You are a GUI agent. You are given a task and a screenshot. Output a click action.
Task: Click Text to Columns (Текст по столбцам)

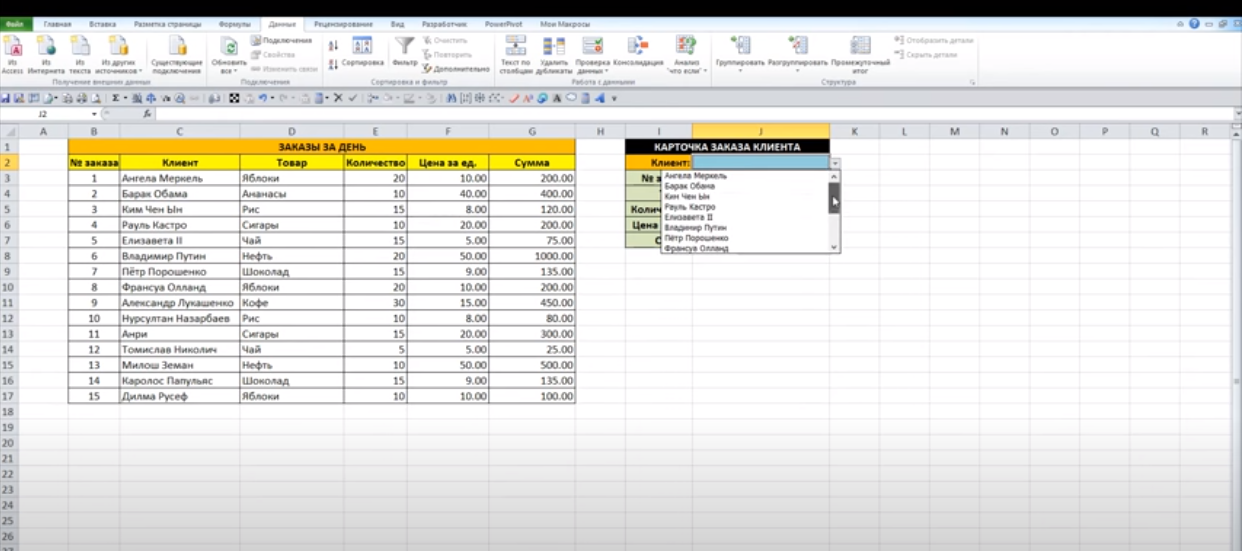tap(516, 47)
